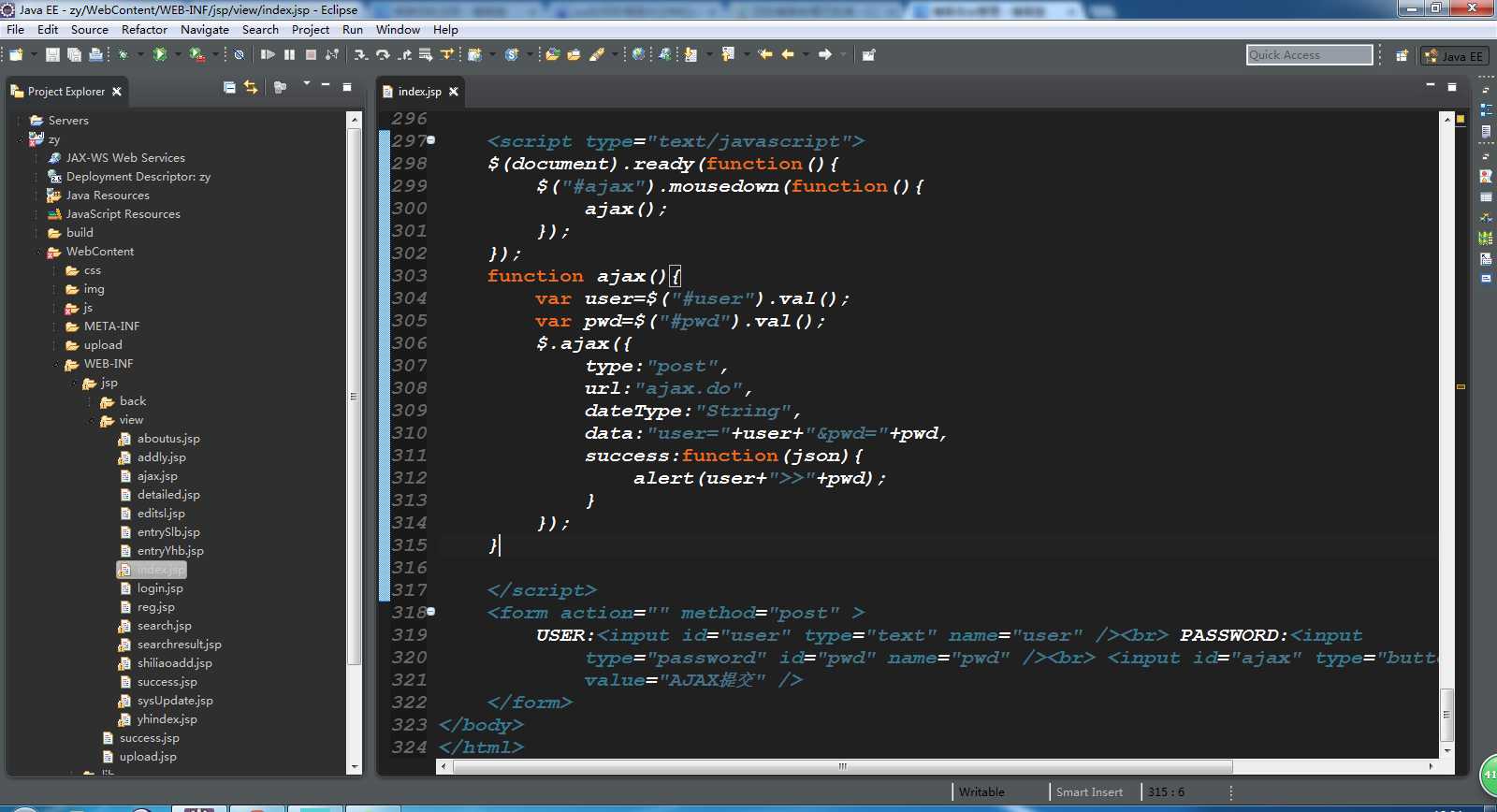Image resolution: width=1497 pixels, height=812 pixels.
Task: Click the Terminate stop icon
Action: click(311, 54)
